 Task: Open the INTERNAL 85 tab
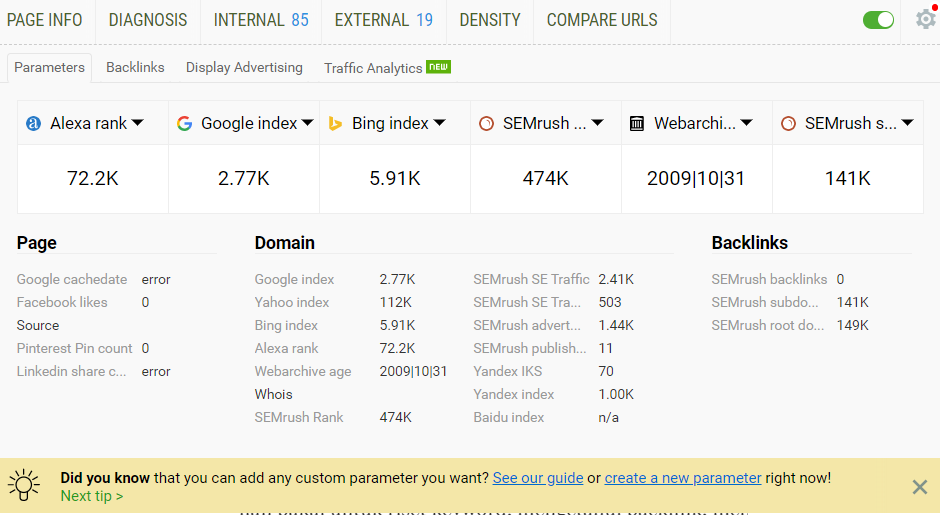pos(261,20)
